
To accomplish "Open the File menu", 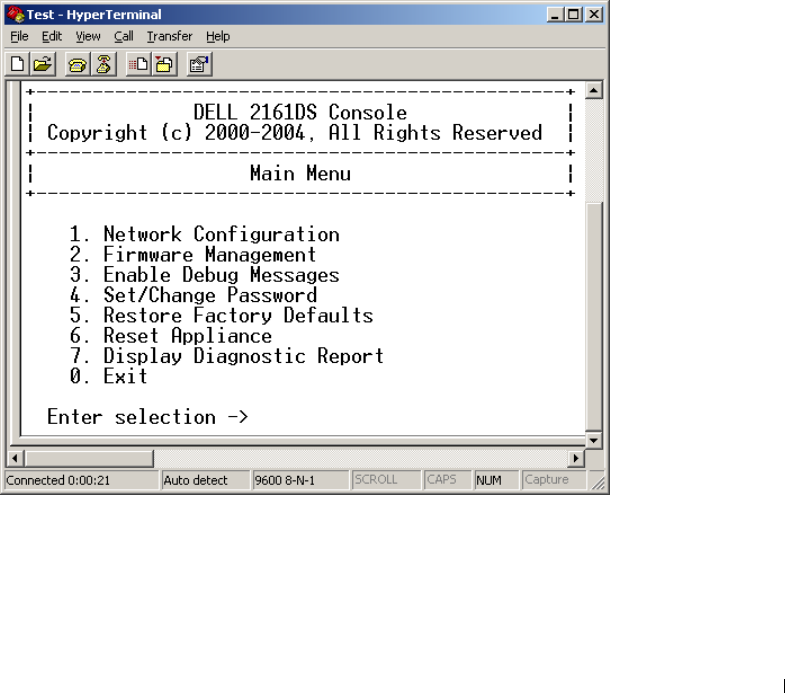I will click(x=19, y=37).
